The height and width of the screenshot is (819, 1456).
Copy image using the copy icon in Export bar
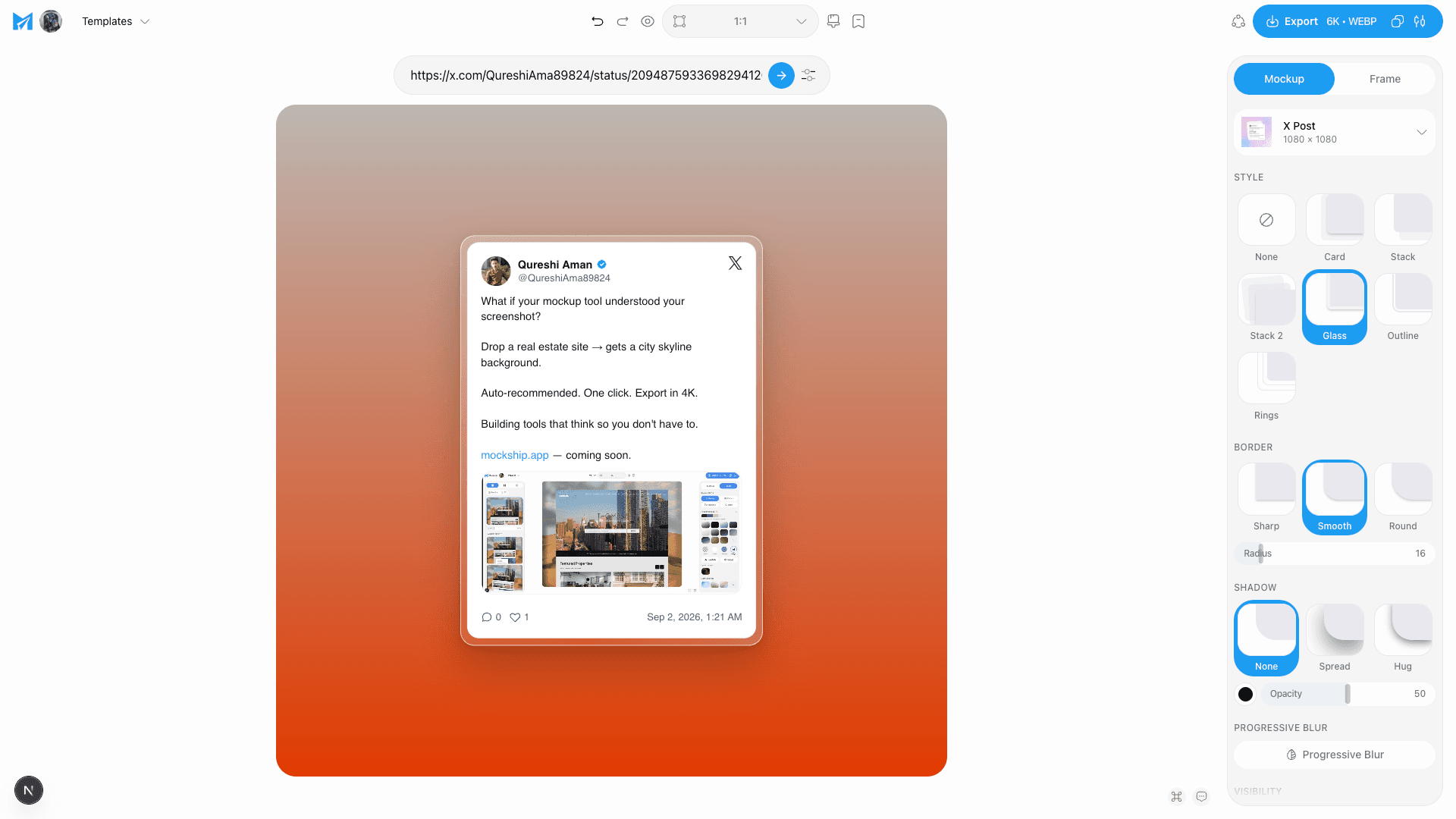(x=1398, y=21)
